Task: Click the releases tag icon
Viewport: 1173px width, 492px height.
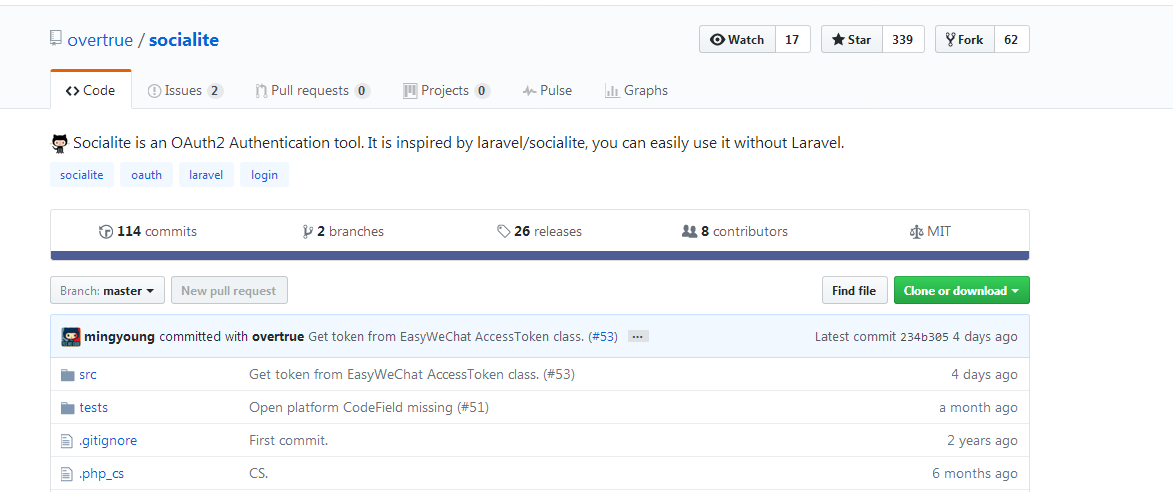Action: pos(503,232)
